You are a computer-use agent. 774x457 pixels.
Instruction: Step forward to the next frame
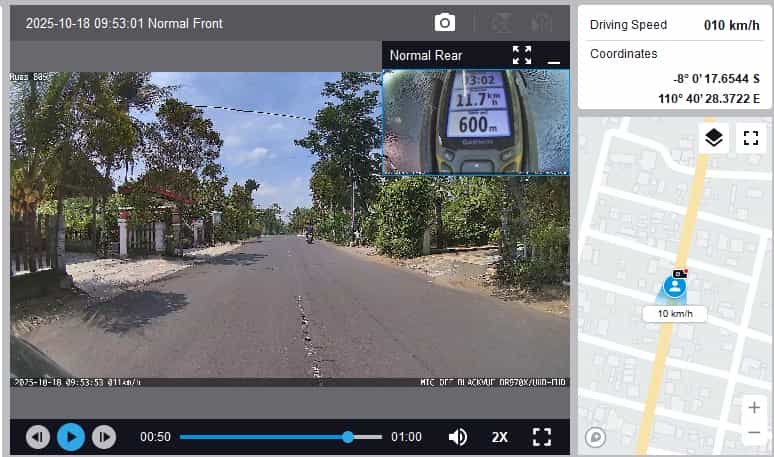pos(103,437)
